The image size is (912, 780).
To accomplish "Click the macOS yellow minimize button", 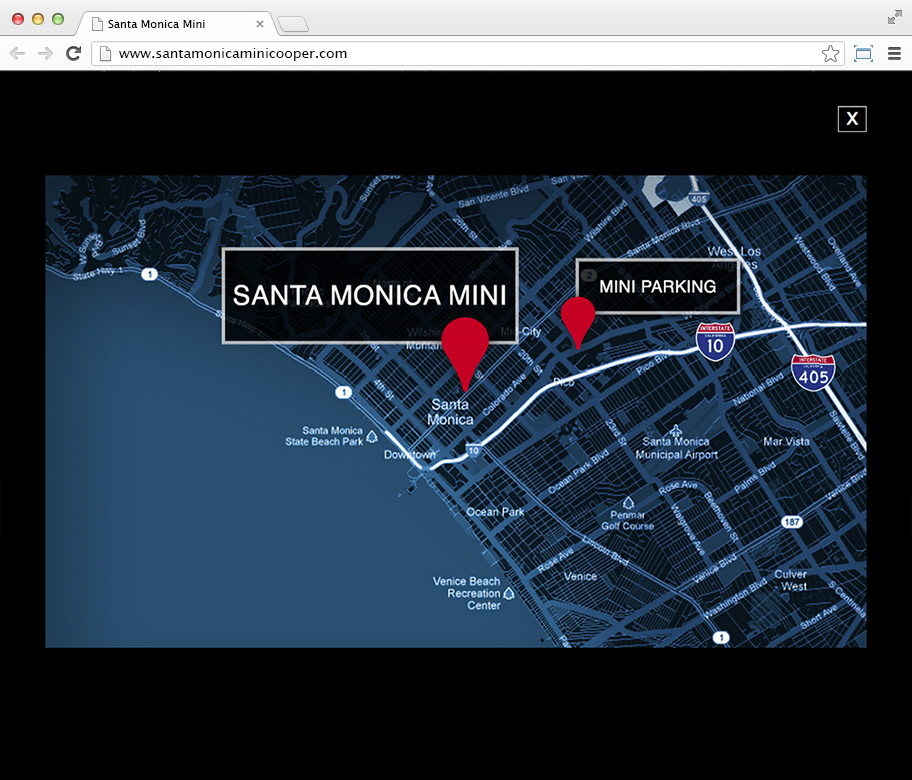I will click(38, 19).
